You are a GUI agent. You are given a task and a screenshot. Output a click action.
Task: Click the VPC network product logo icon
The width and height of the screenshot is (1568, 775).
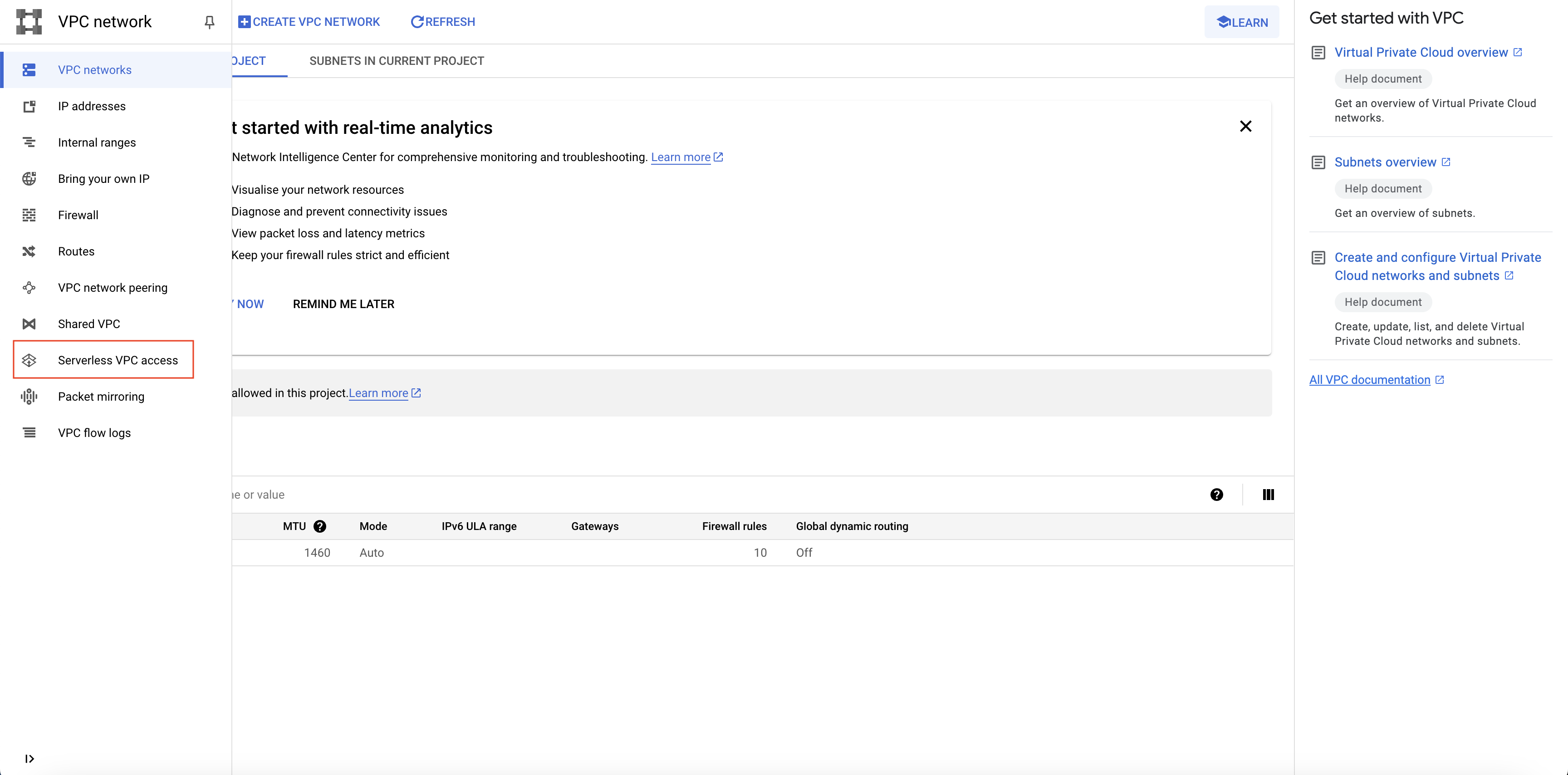29,22
